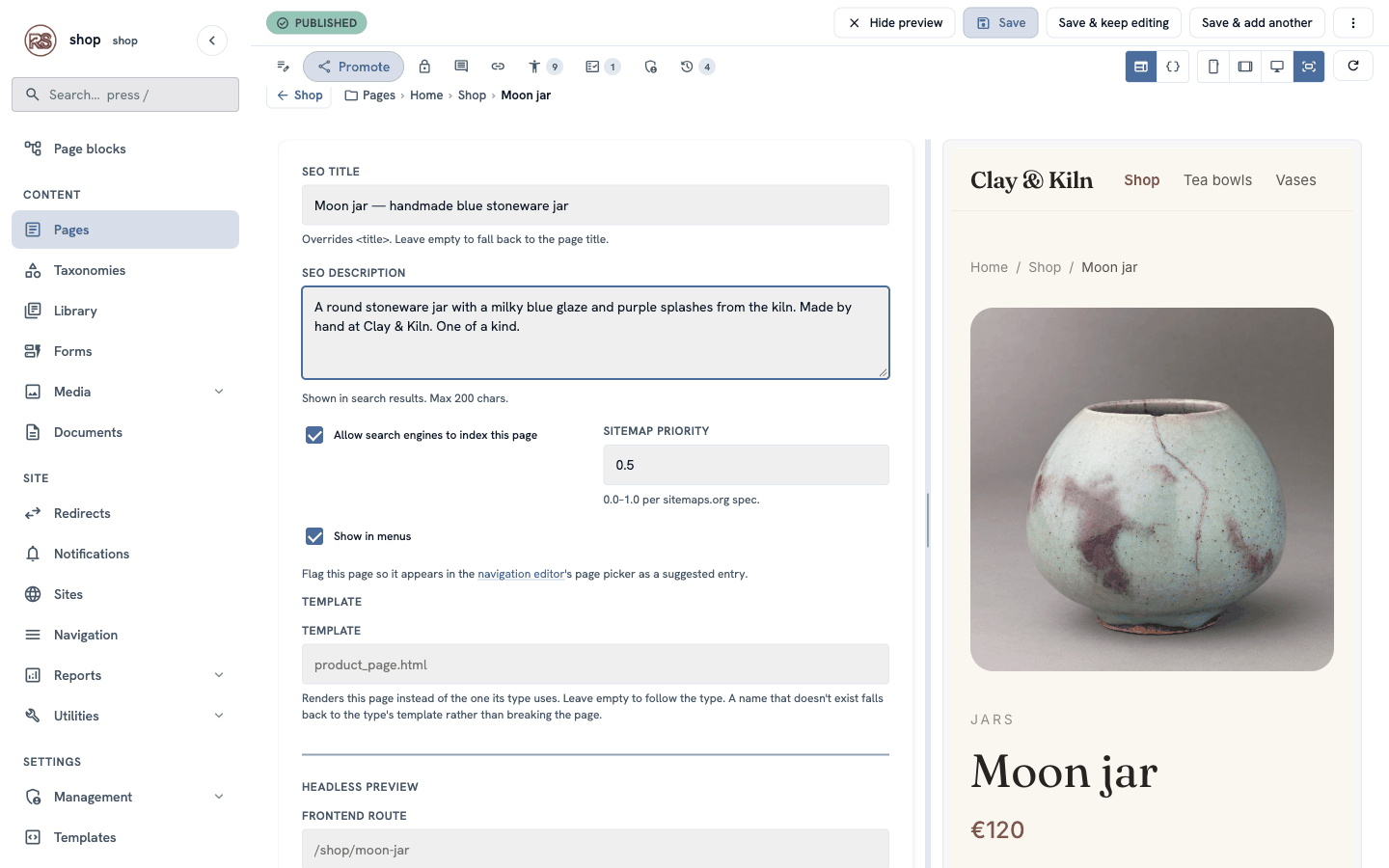
Task: Open the page lock settings icon
Action: [424, 67]
